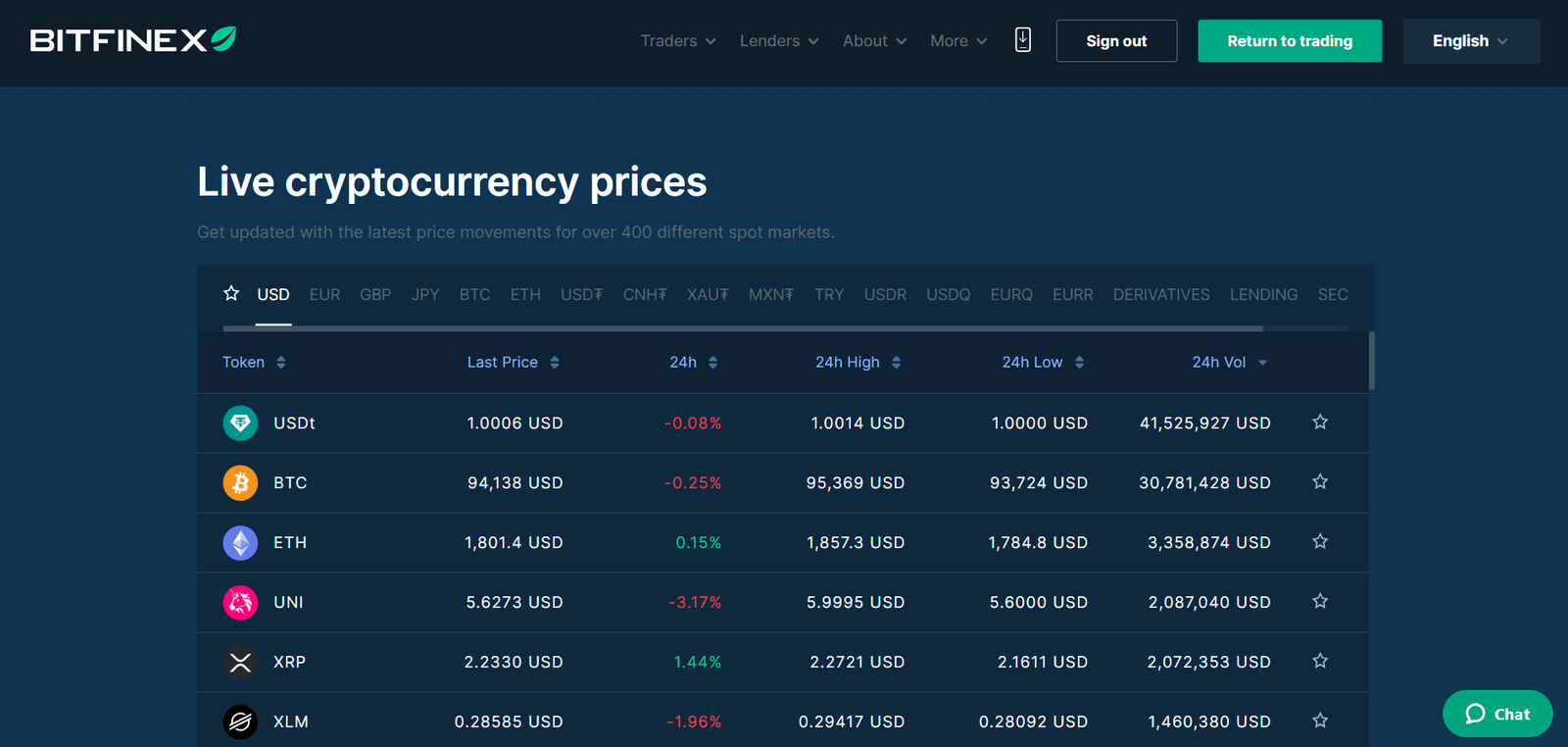Open the LENDING tab

click(x=1264, y=294)
